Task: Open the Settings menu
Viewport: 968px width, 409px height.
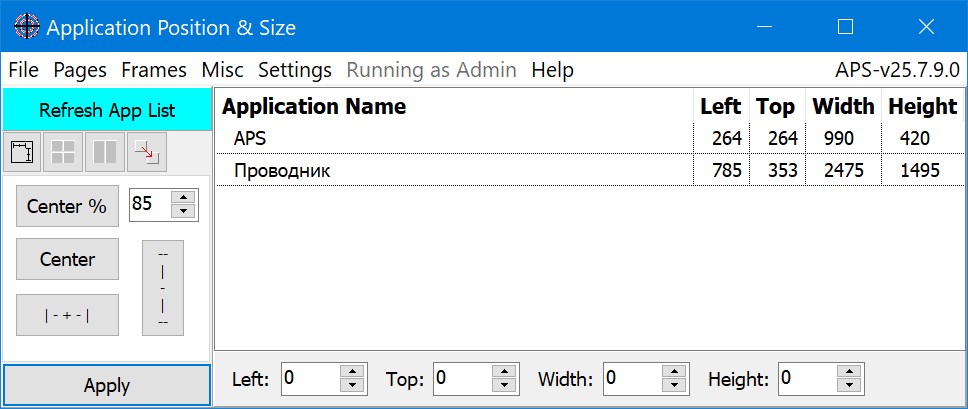Action: tap(295, 70)
